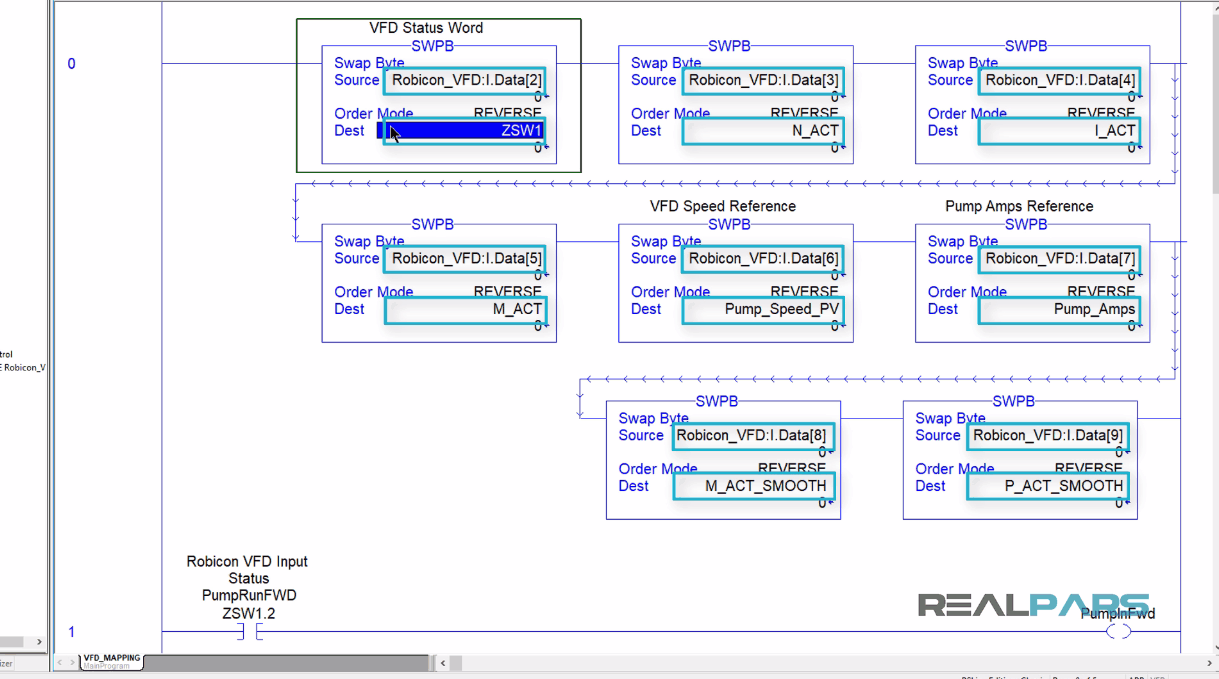Select the SWPB instruction header on rung 0
Viewport: 1219px width, 679px height.
[434, 45]
